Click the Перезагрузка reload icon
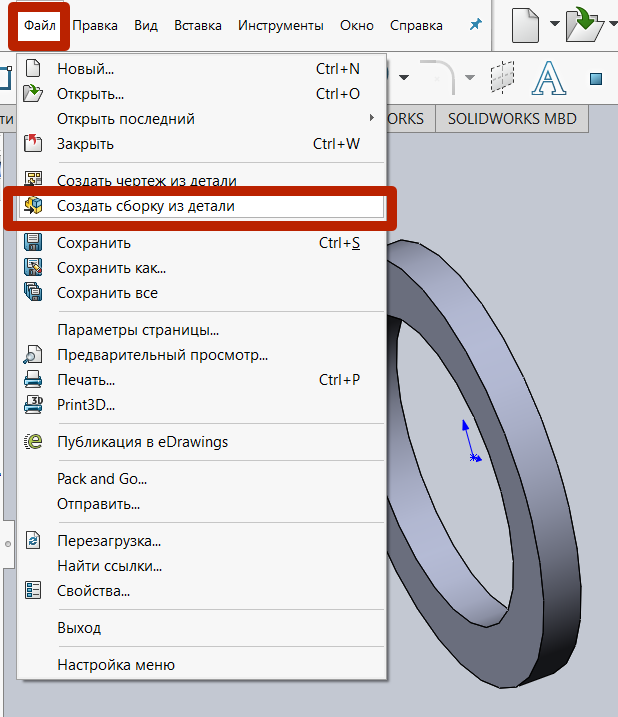618x717 pixels. coord(34,541)
